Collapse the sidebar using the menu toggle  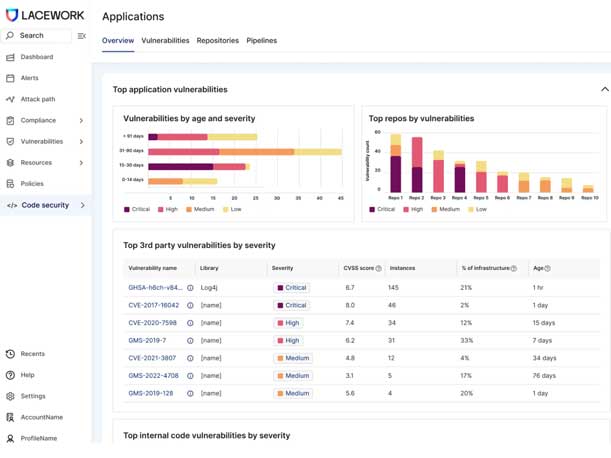point(82,36)
